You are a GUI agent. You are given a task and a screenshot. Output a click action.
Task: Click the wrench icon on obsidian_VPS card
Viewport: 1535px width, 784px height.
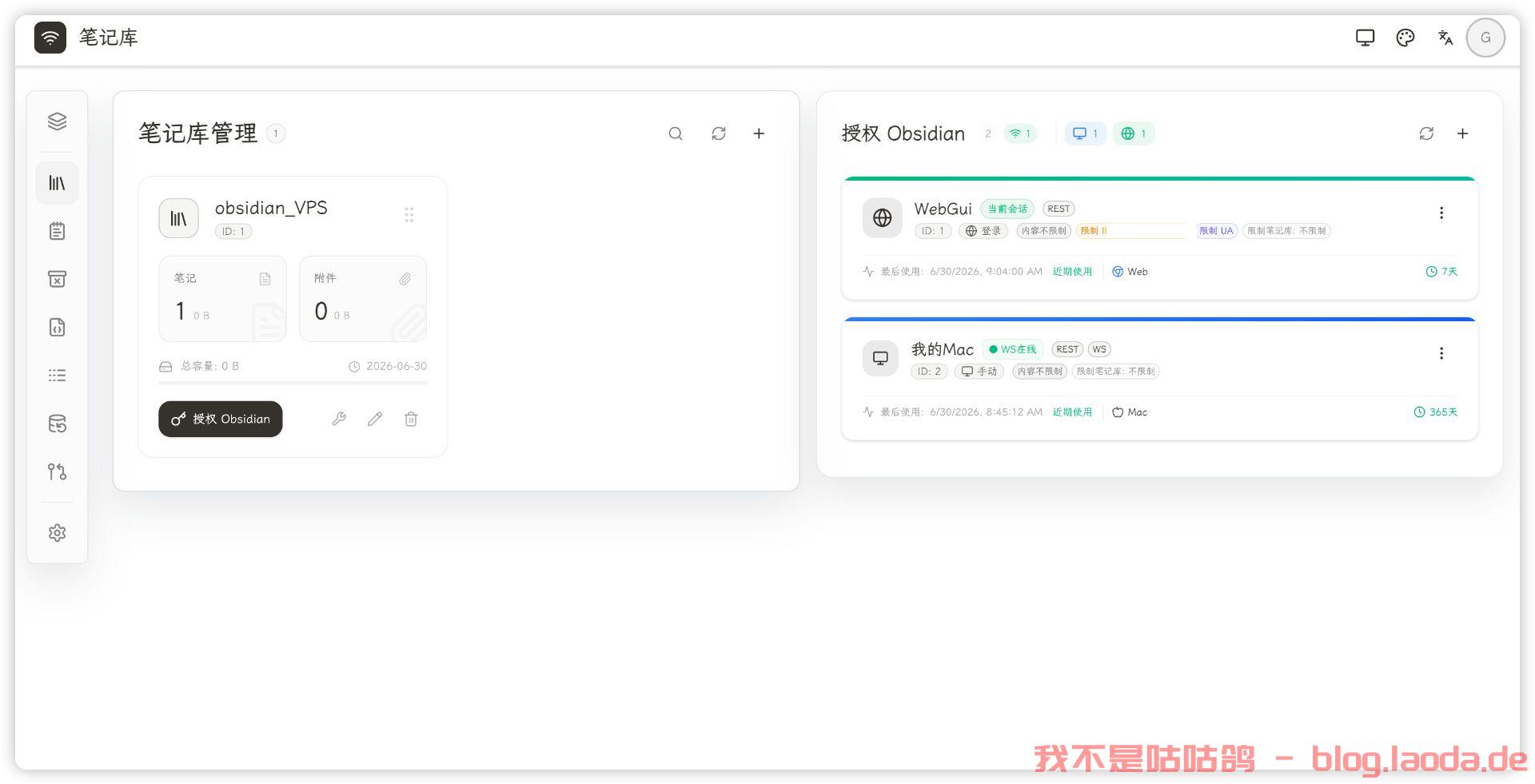point(339,419)
